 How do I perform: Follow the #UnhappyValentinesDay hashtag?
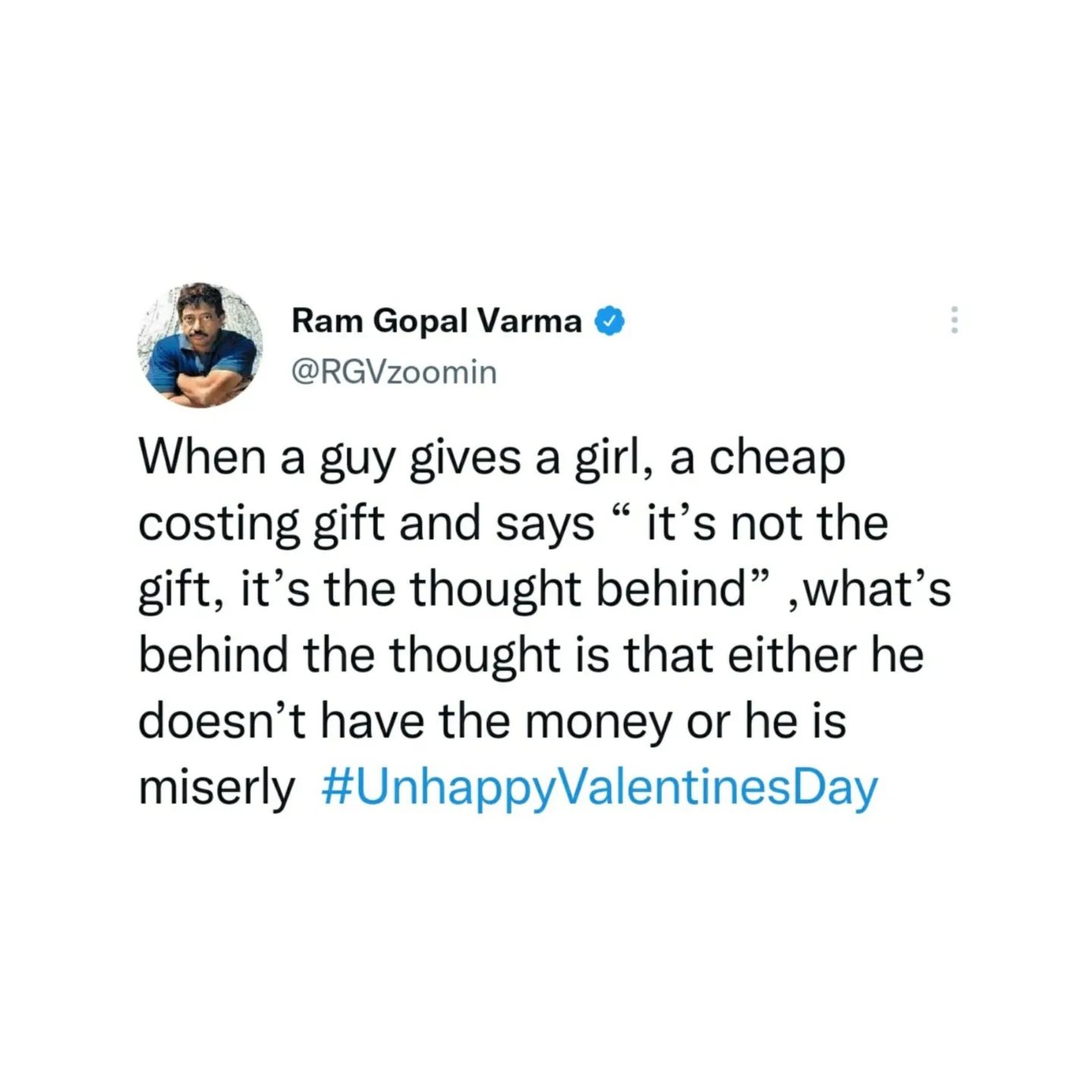click(x=599, y=788)
